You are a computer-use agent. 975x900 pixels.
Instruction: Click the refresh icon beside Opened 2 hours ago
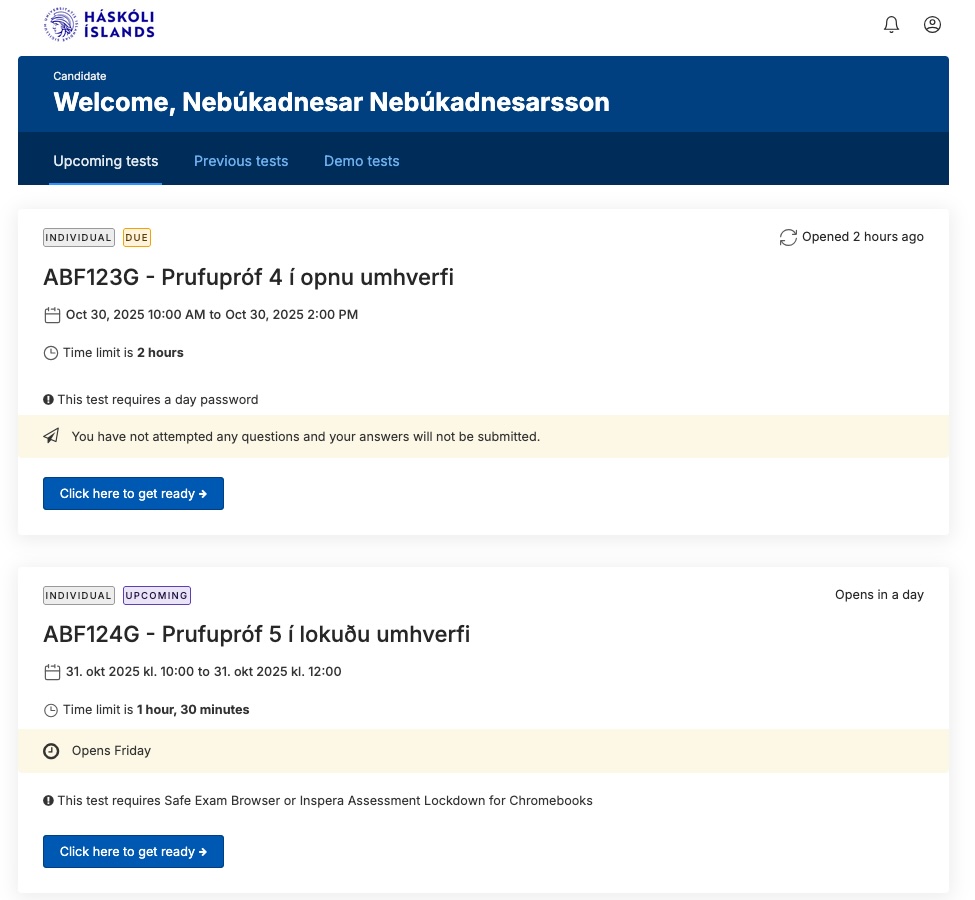coord(788,237)
